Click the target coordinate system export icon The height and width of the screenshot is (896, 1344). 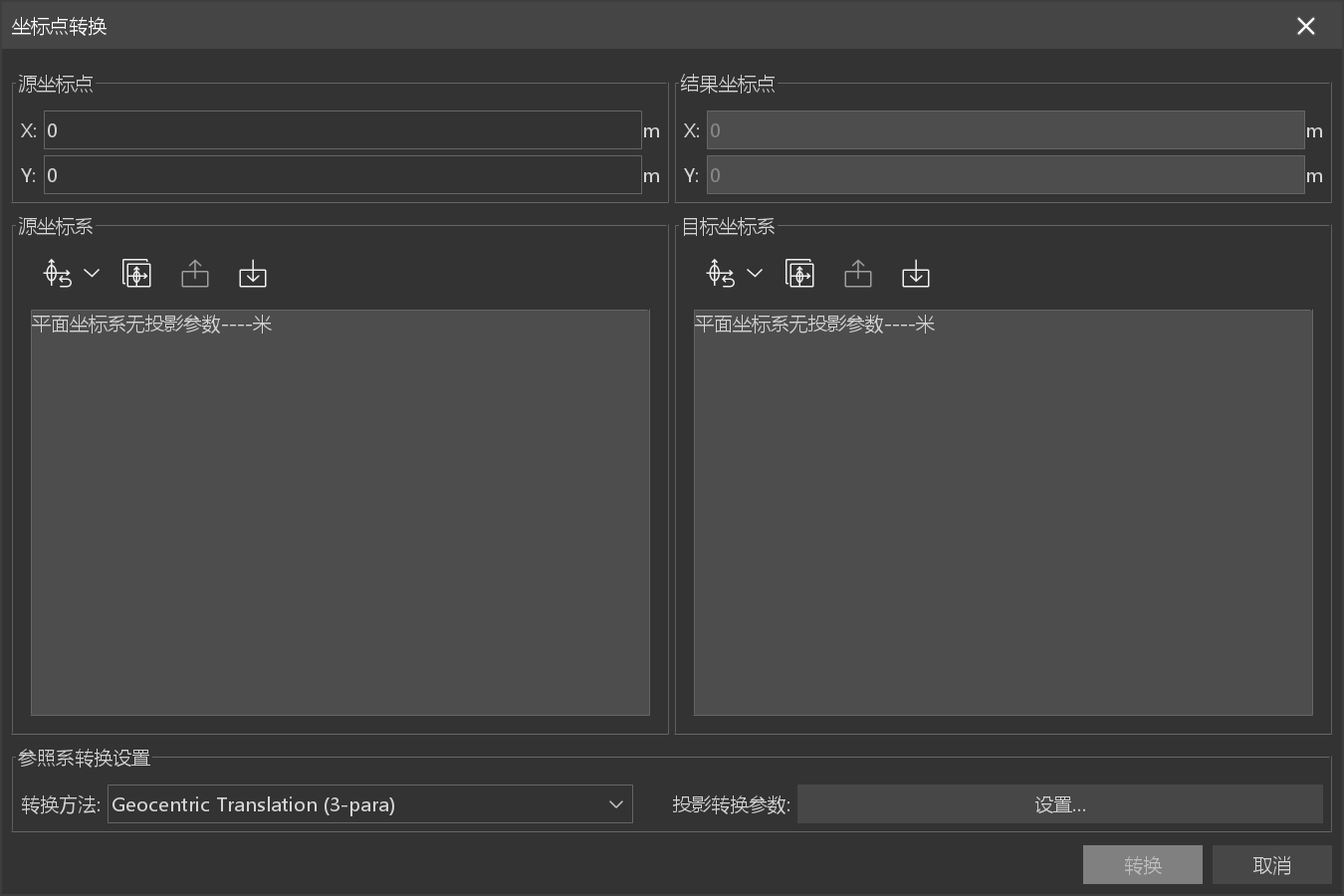click(858, 274)
